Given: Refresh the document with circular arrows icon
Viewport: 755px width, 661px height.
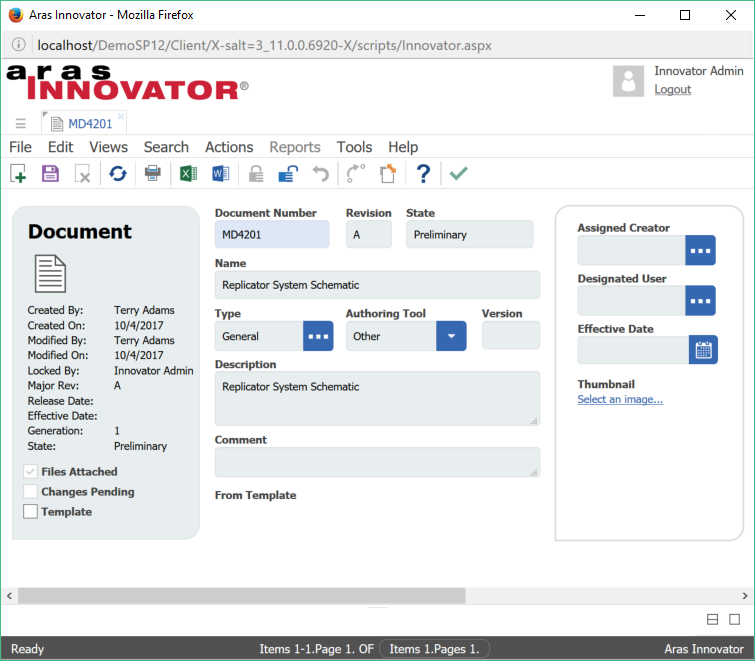Looking at the screenshot, I should coord(117,173).
